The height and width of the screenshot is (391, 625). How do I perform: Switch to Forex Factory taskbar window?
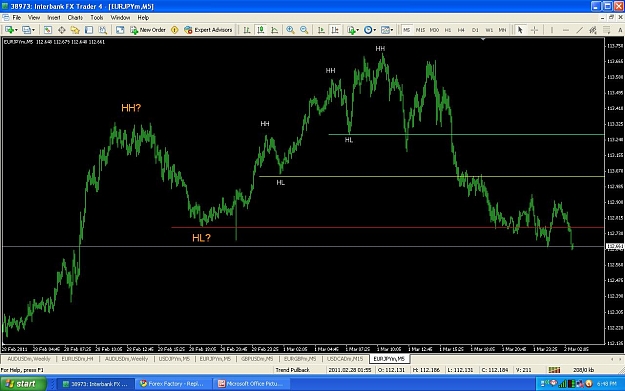[173, 384]
